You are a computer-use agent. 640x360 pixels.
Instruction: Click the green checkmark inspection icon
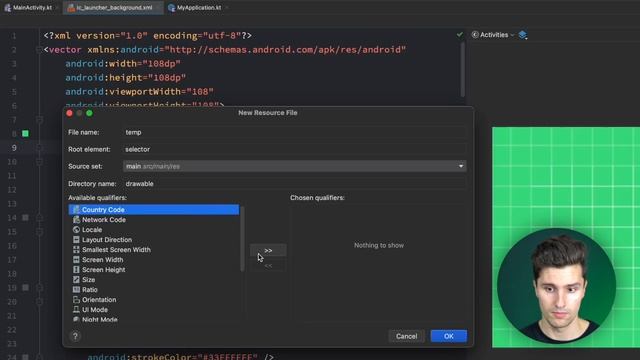[x=460, y=35]
